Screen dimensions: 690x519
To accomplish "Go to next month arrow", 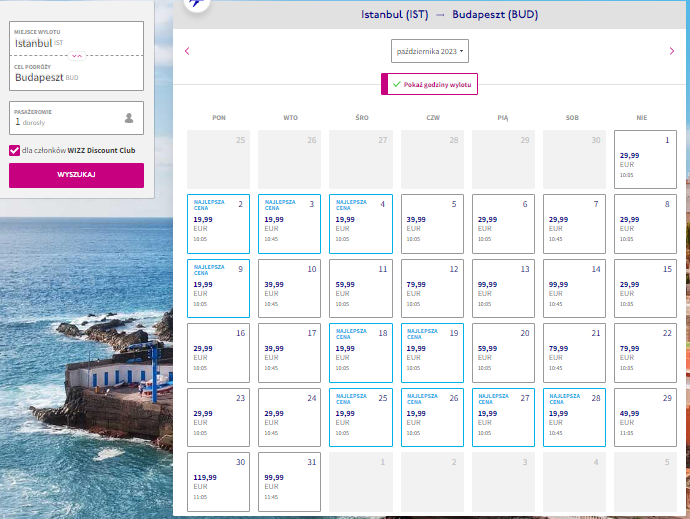I will point(672,51).
